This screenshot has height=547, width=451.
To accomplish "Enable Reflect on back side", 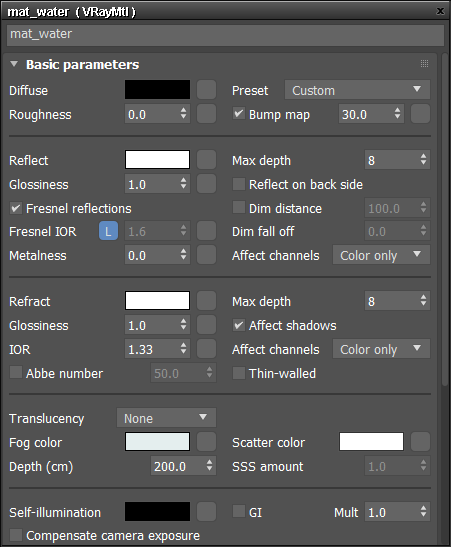I will (239, 184).
